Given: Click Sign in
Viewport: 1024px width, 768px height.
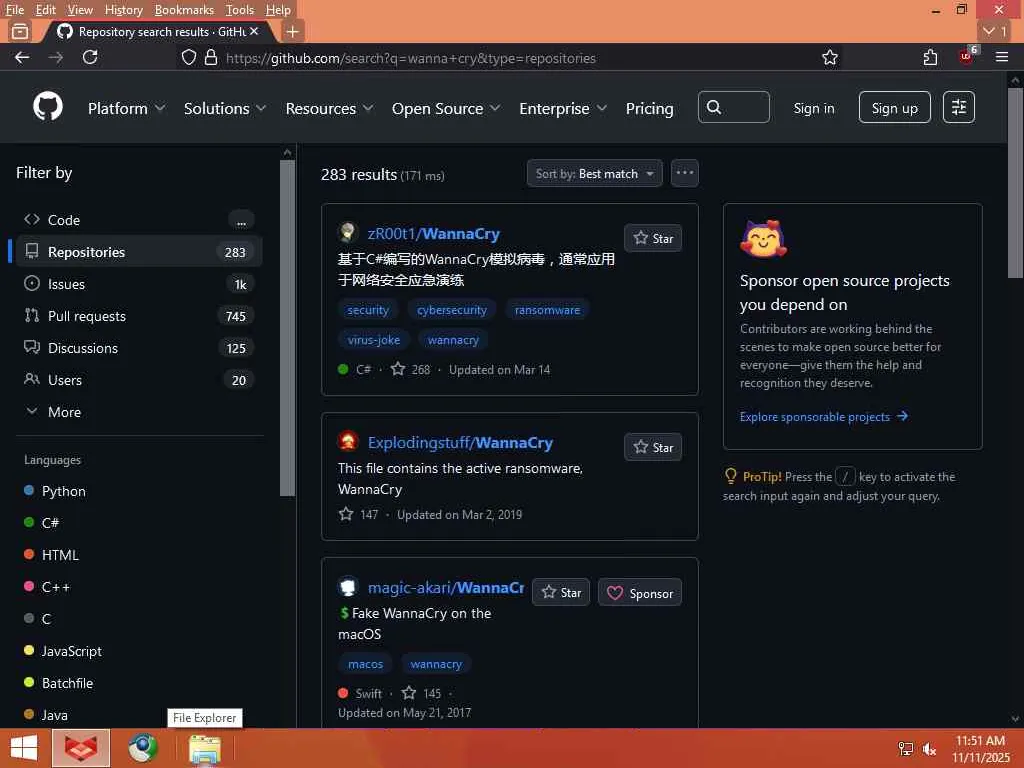Looking at the screenshot, I should pyautogui.click(x=814, y=108).
